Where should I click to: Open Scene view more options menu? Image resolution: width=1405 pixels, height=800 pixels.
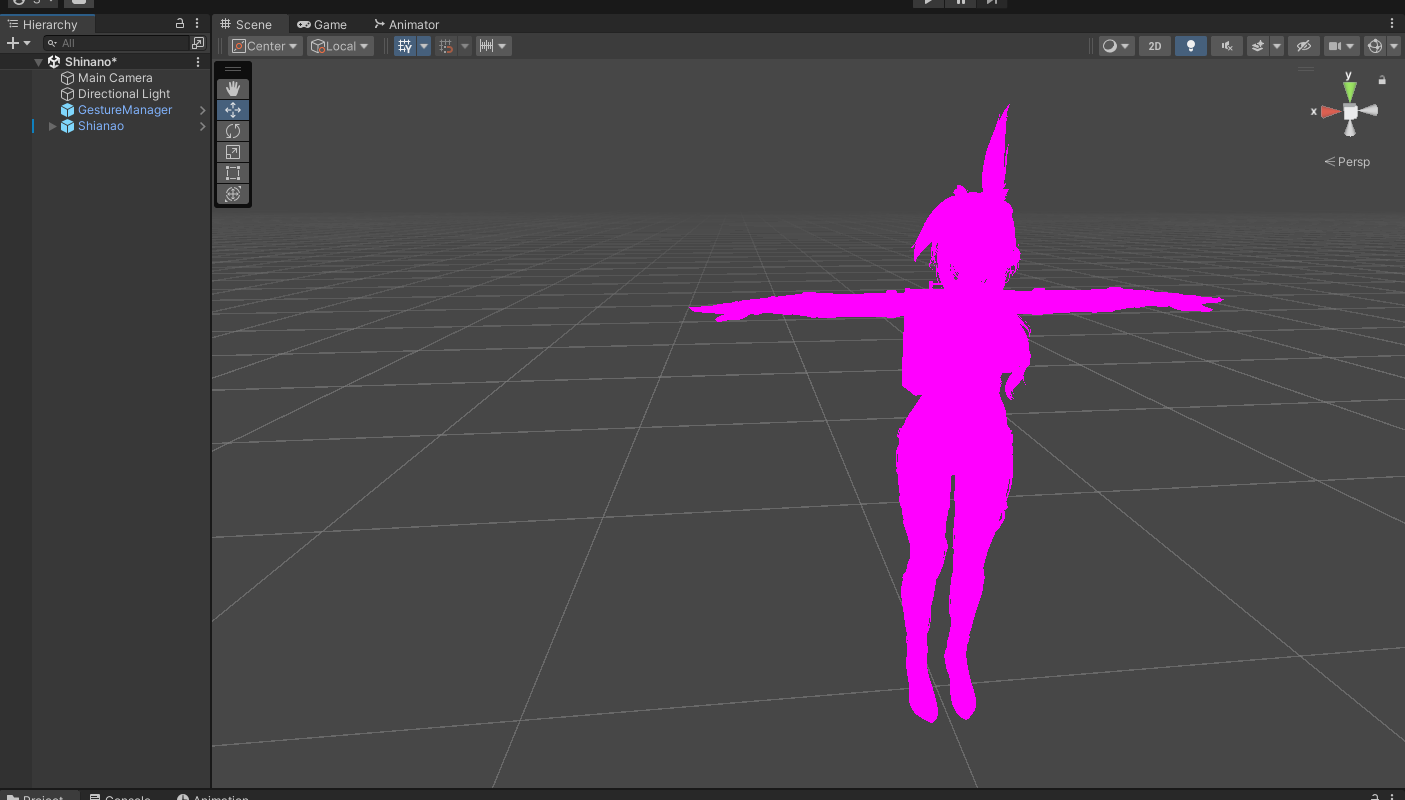click(x=1392, y=23)
